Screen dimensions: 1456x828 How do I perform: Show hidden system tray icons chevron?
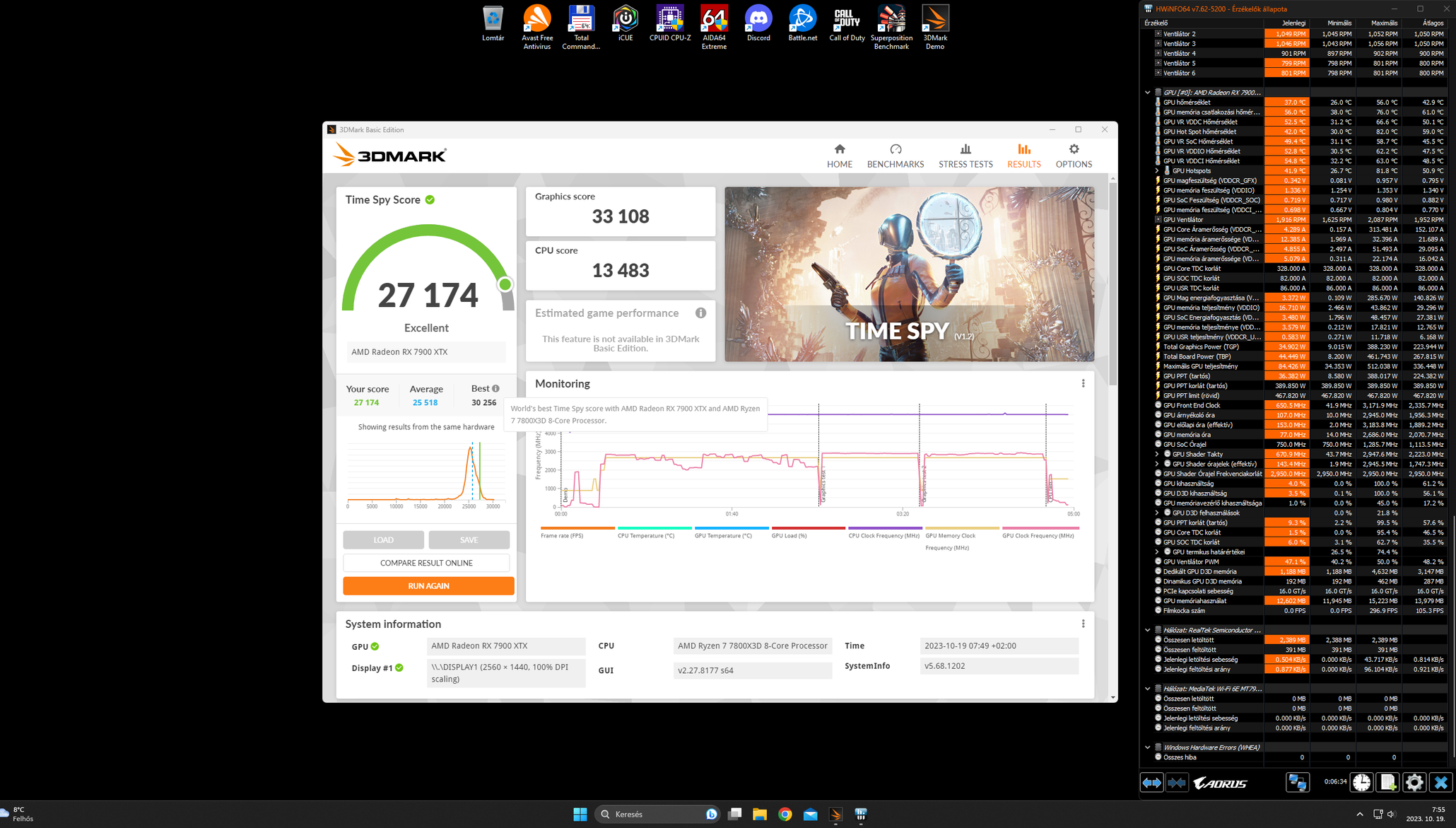click(x=1359, y=815)
